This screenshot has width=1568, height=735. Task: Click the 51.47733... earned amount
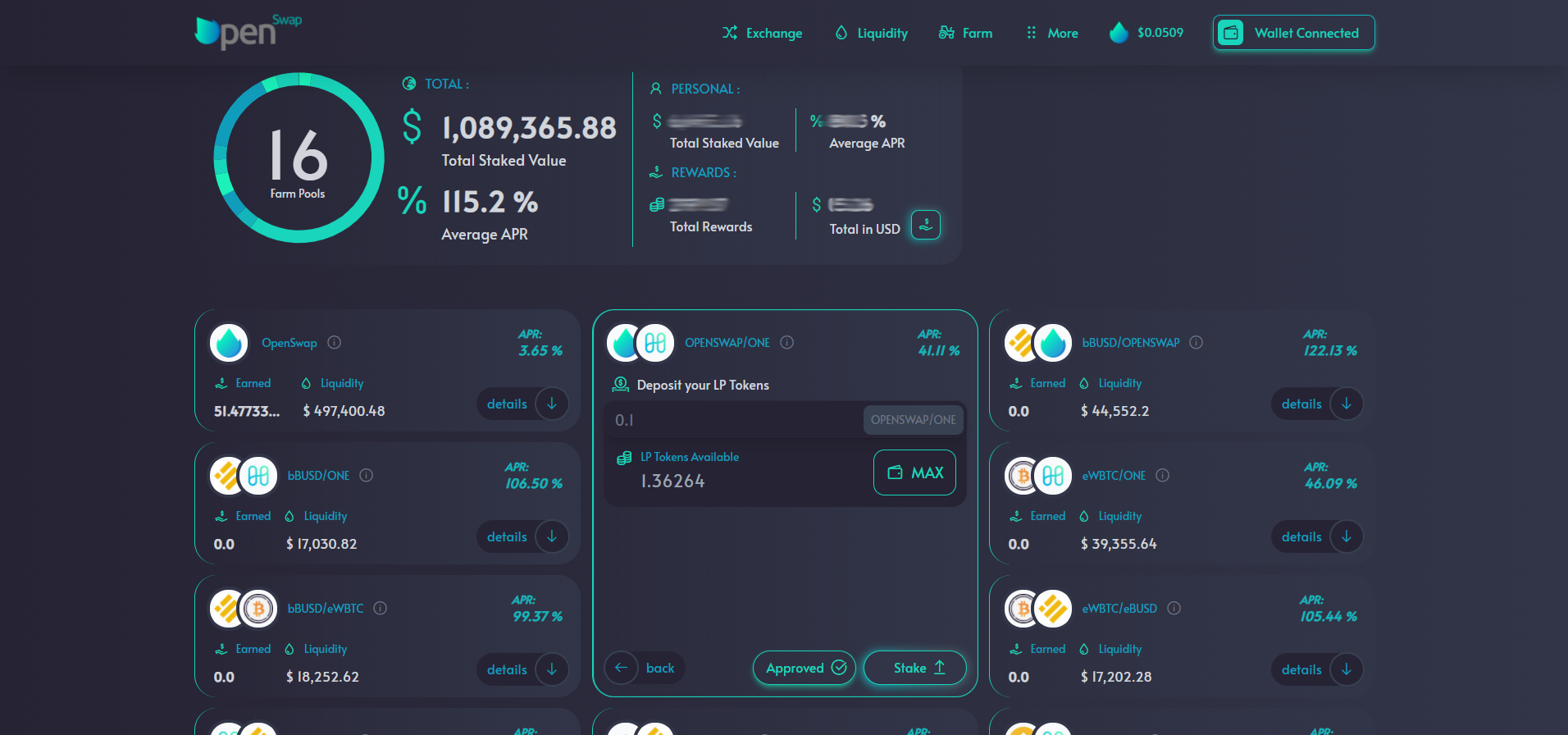(x=246, y=411)
